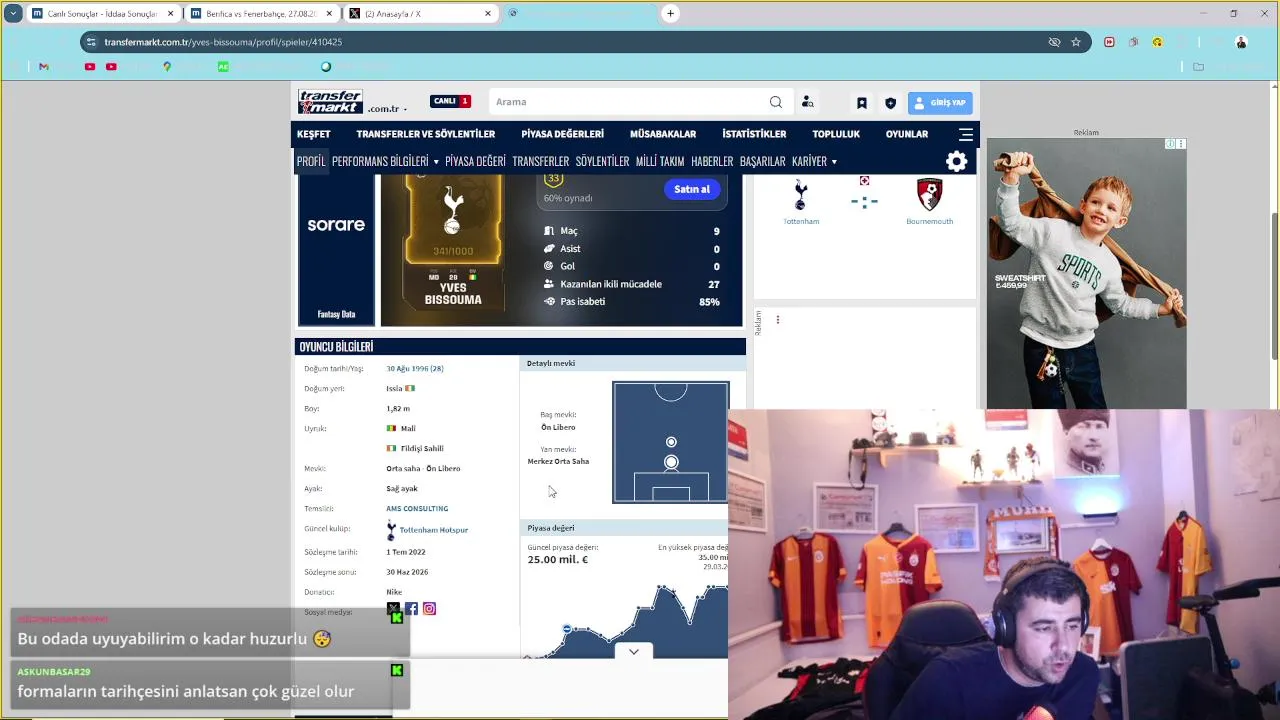
Task: Open the AMS Consulting agent link
Action: pos(417,508)
